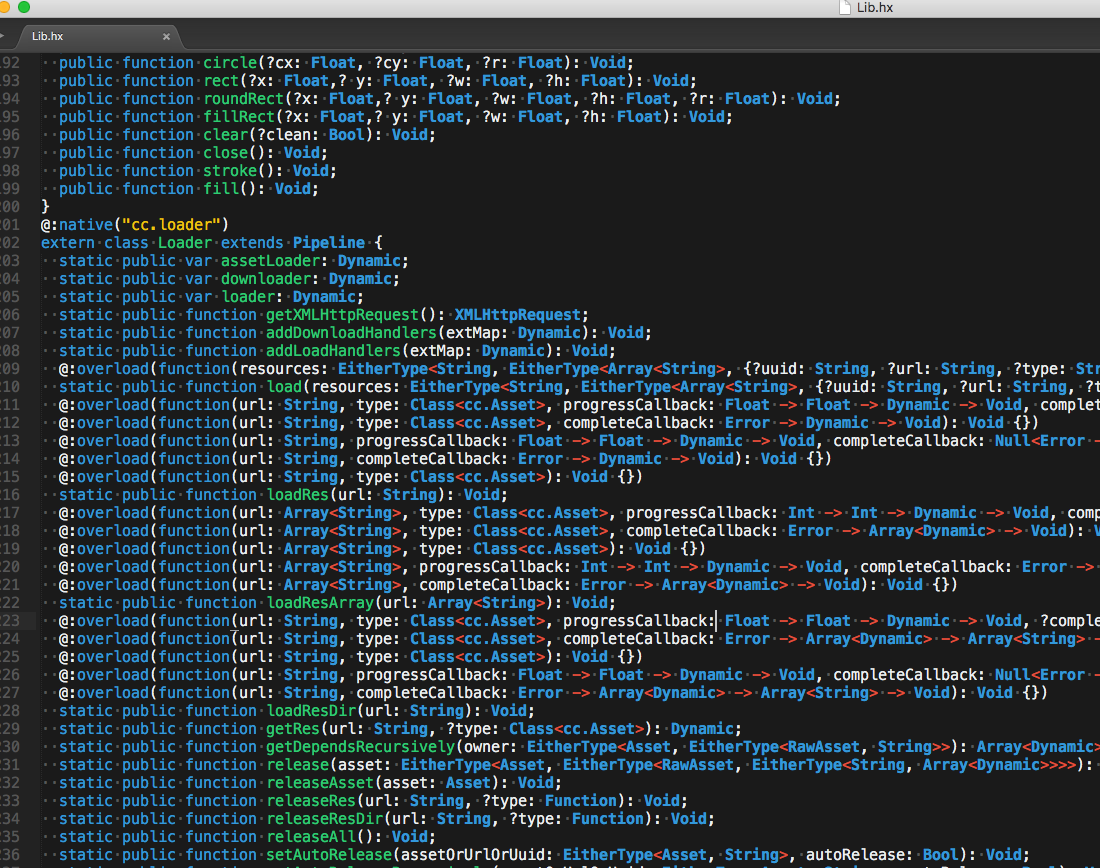1100x868 pixels.
Task: Click the 'releaseResDir' function name
Action: tap(325, 819)
